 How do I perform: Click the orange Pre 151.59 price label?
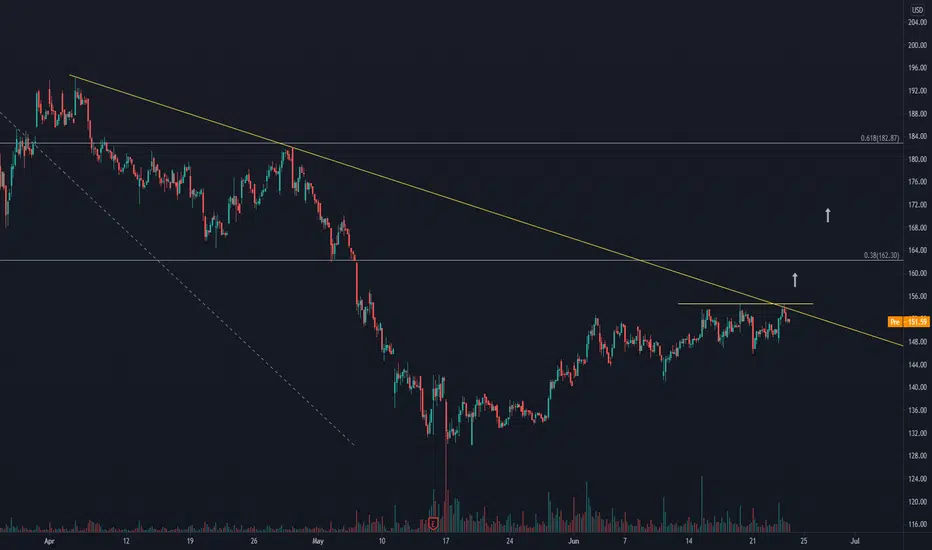pyautogui.click(x=908, y=322)
